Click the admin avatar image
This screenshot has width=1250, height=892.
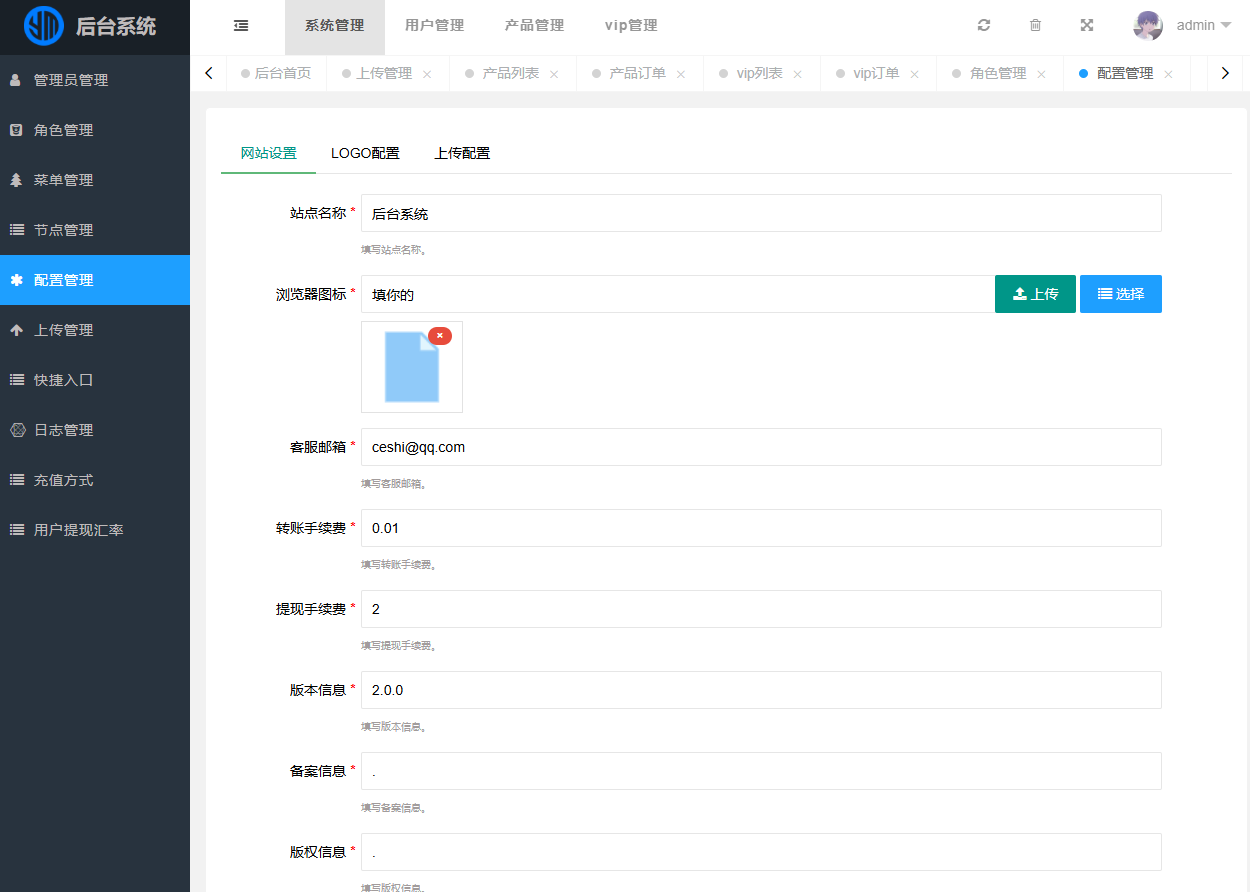[x=1148, y=26]
